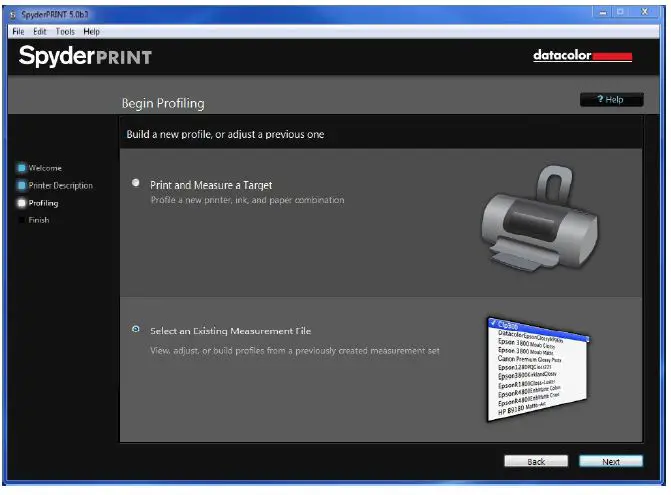This screenshot has width=671, height=495.
Task: Go to the Printer Description step
Action: (x=60, y=186)
